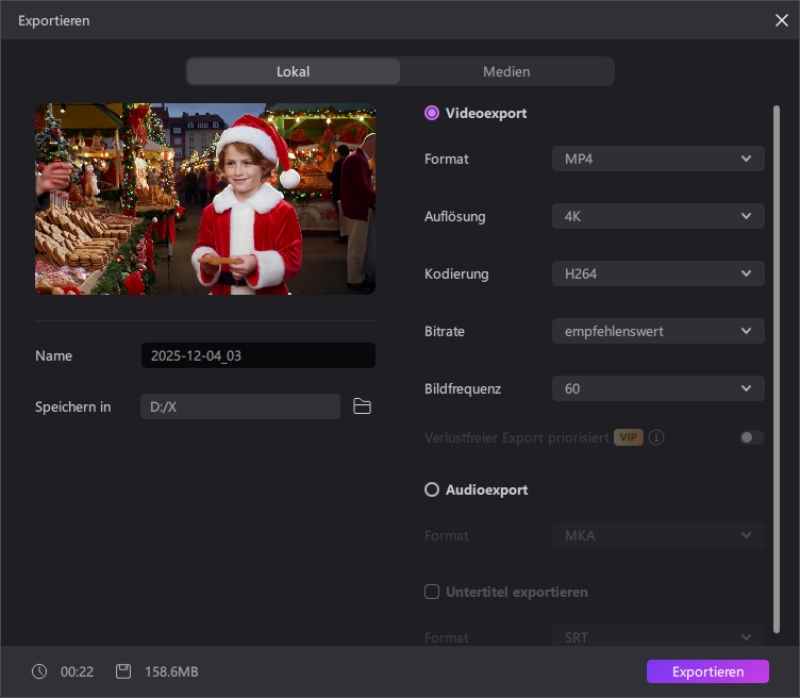Viewport: 800px width, 698px height.
Task: Click the video preview thumbnail
Action: coord(205,198)
